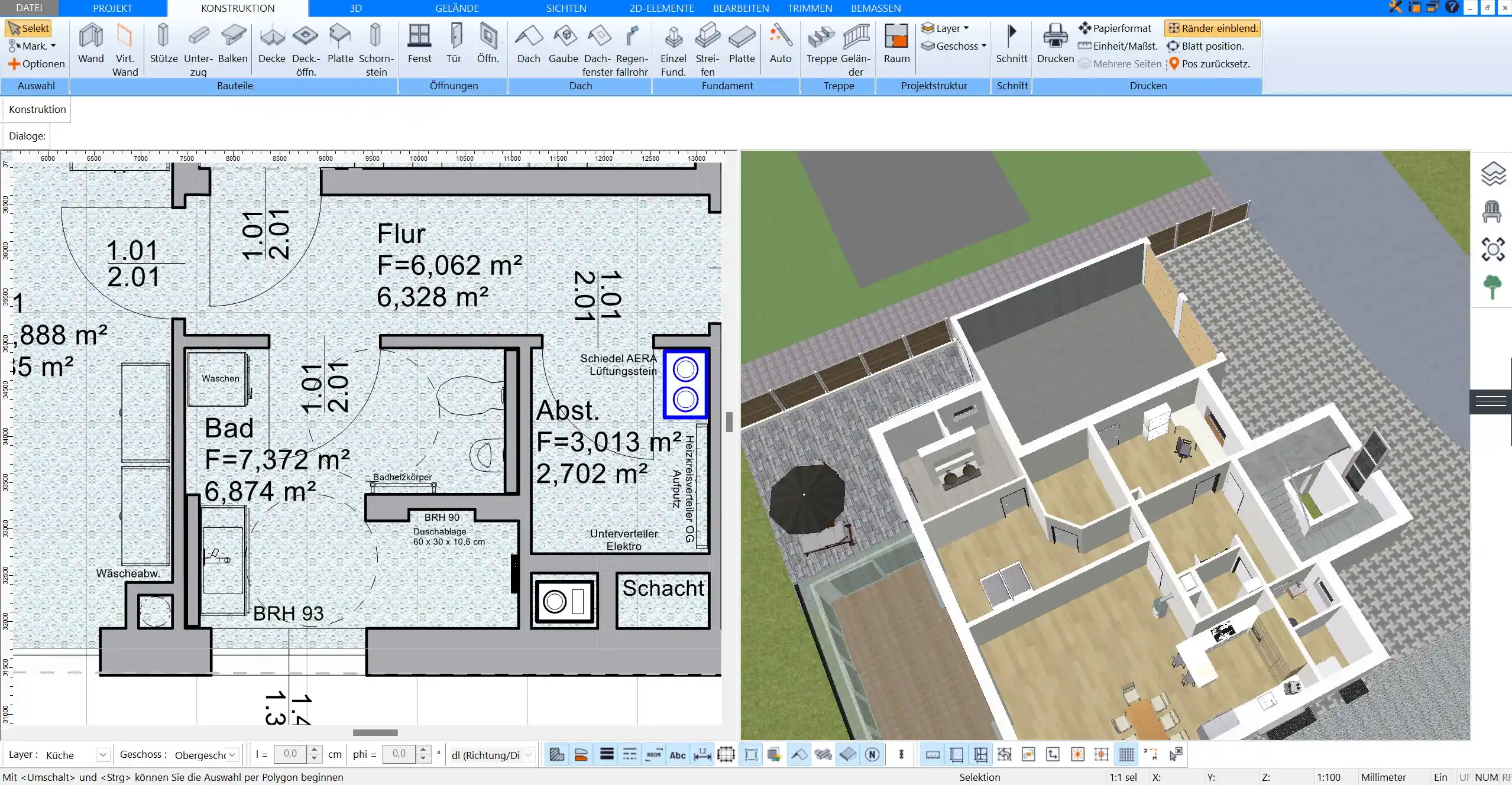Open the 2D-ELEMENTE tab
This screenshot has width=1512, height=785.
pyautogui.click(x=662, y=8)
